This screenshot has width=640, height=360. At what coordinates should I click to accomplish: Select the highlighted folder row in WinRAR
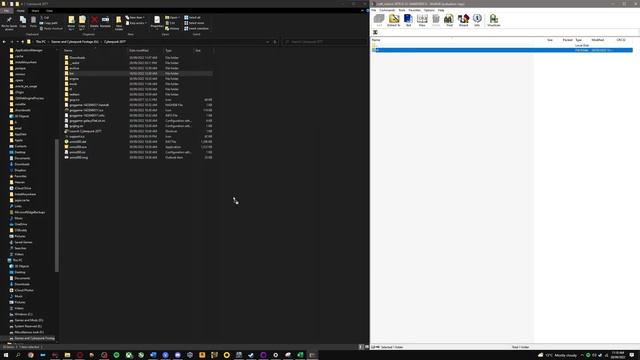(x=502, y=50)
